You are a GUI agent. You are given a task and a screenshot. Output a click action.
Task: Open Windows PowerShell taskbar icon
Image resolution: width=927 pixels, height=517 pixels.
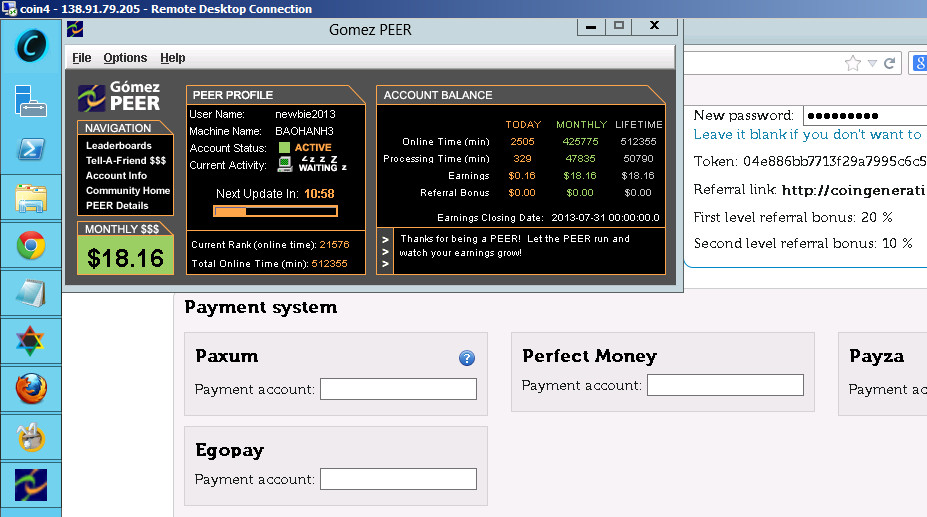click(31, 150)
